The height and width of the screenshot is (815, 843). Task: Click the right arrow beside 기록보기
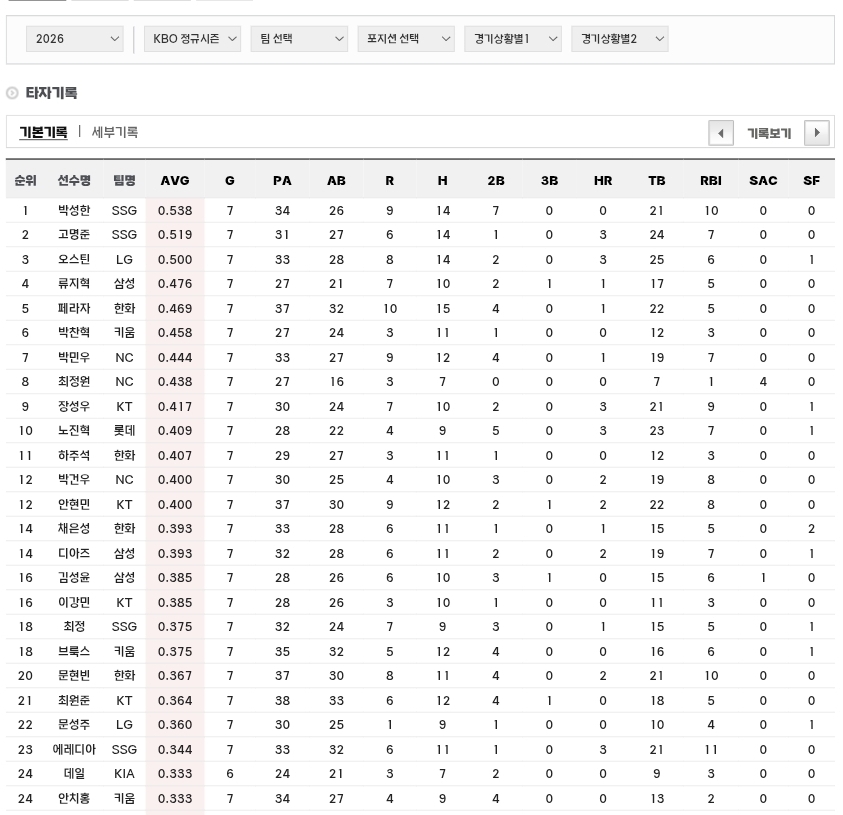click(x=817, y=133)
